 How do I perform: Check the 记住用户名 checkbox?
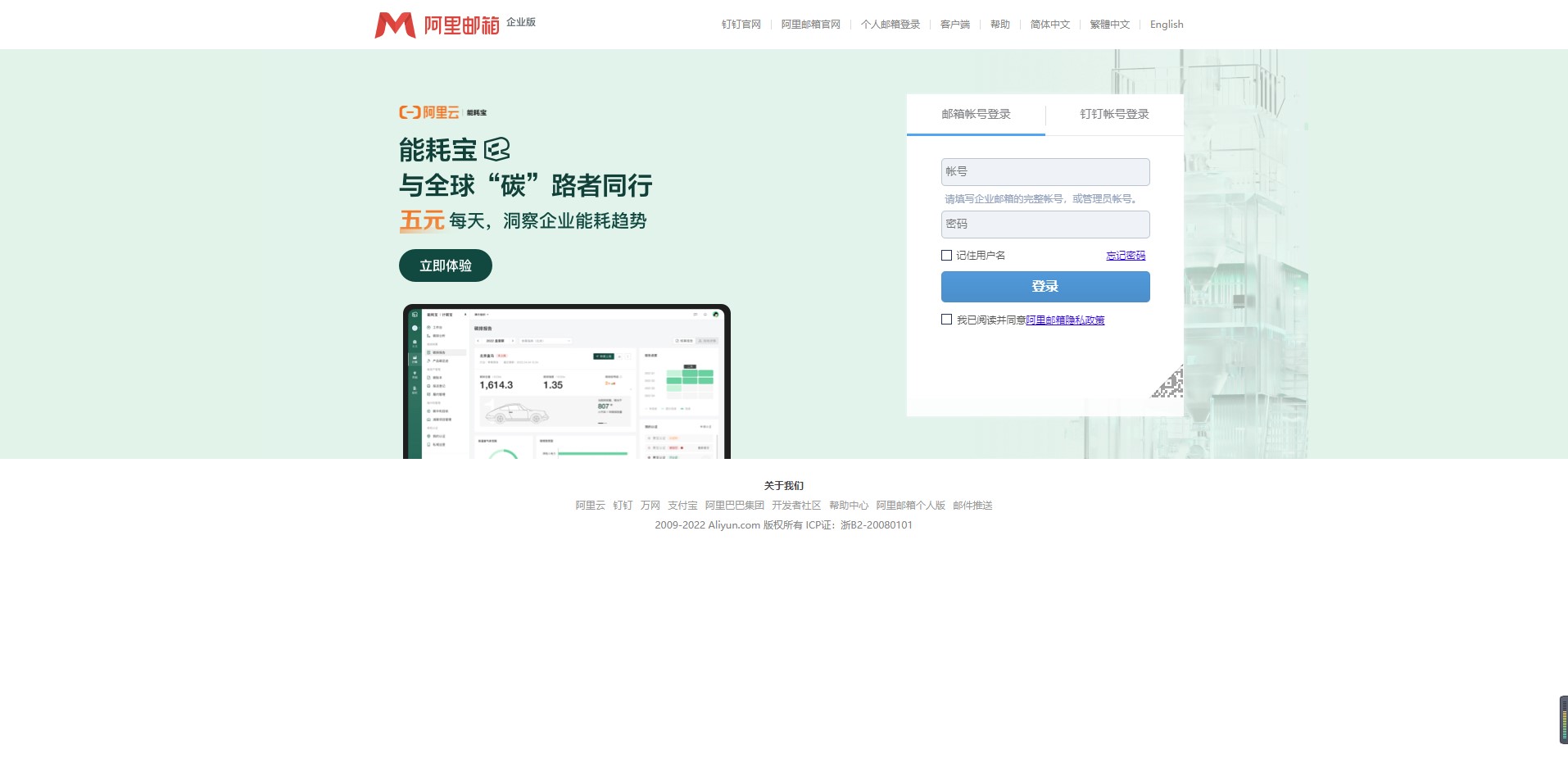(x=946, y=256)
